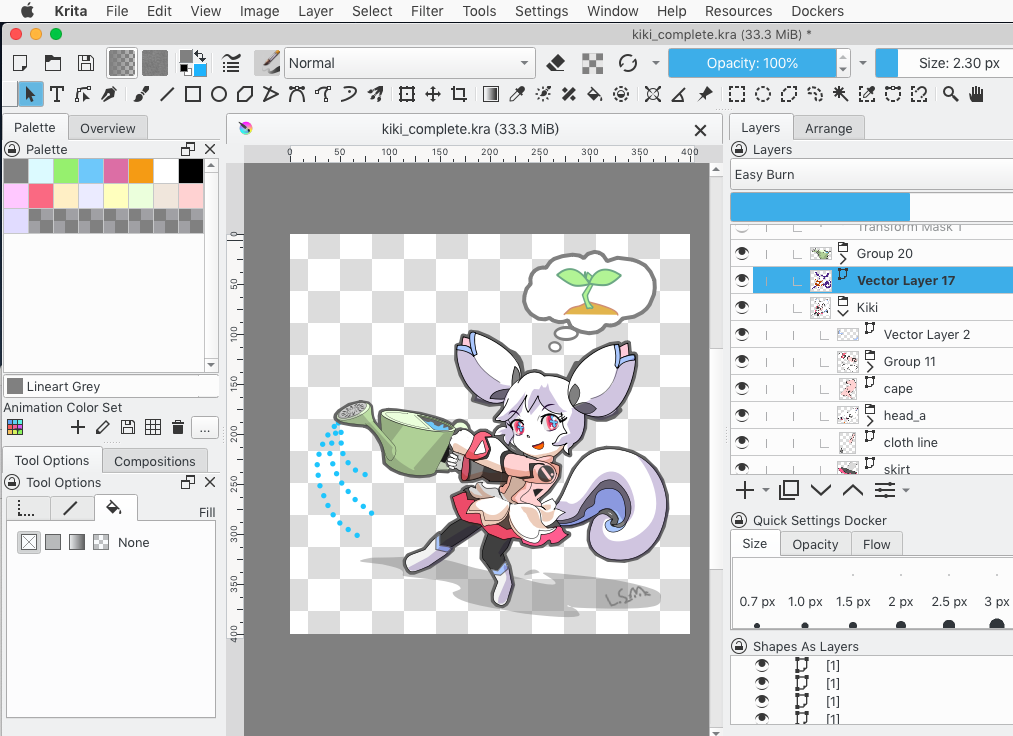Switch to the Arrange tab

(828, 128)
